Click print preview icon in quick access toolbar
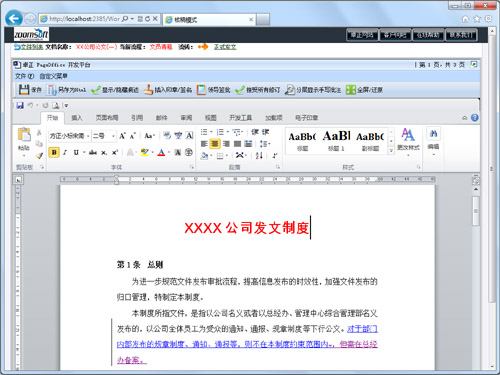The height and width of the screenshot is (375, 500). click(56, 106)
